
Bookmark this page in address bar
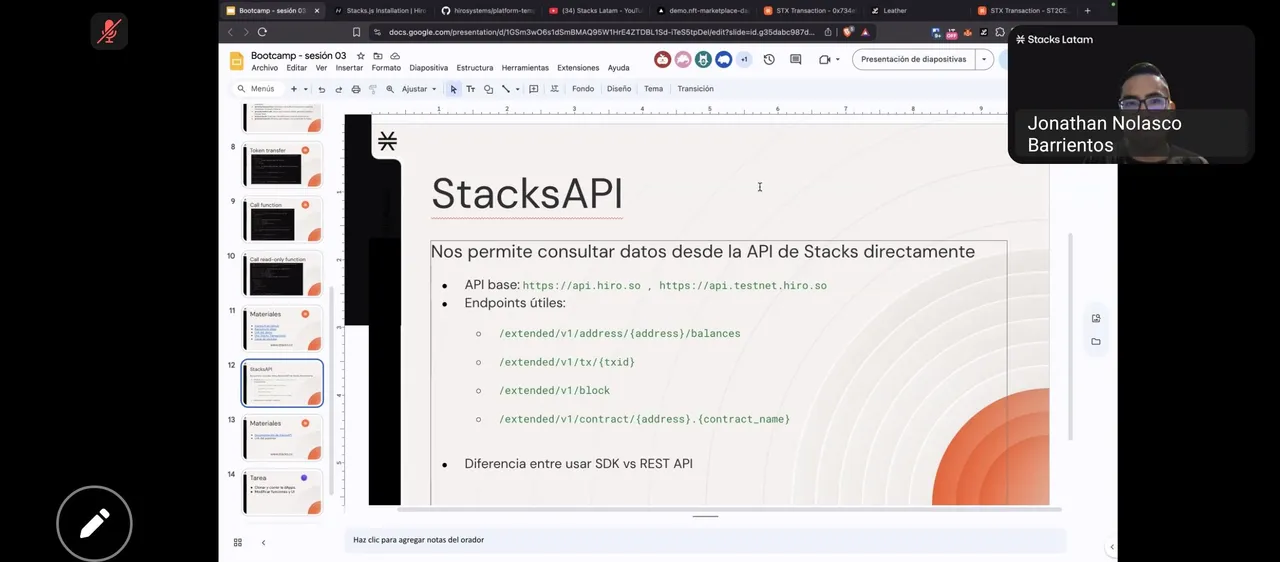[356, 32]
